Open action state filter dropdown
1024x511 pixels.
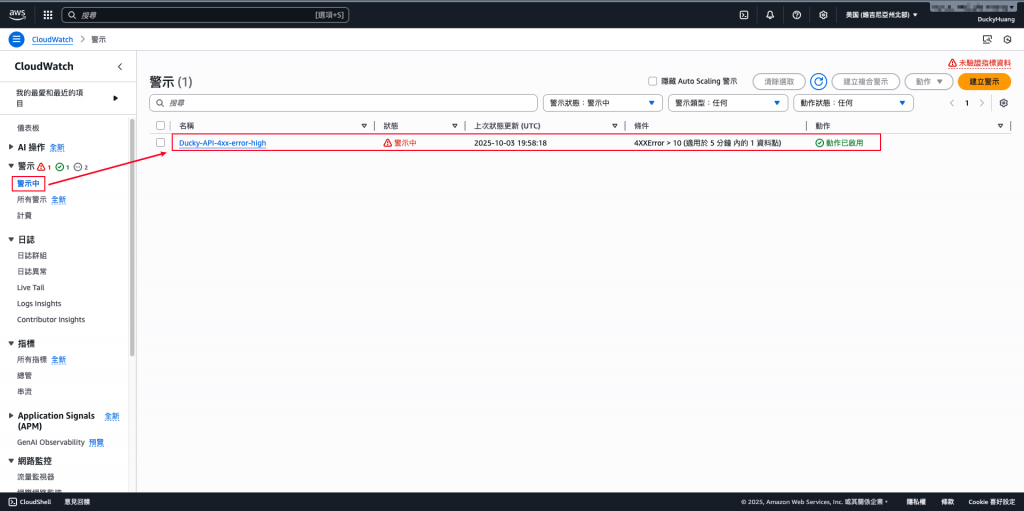pyautogui.click(x=853, y=103)
